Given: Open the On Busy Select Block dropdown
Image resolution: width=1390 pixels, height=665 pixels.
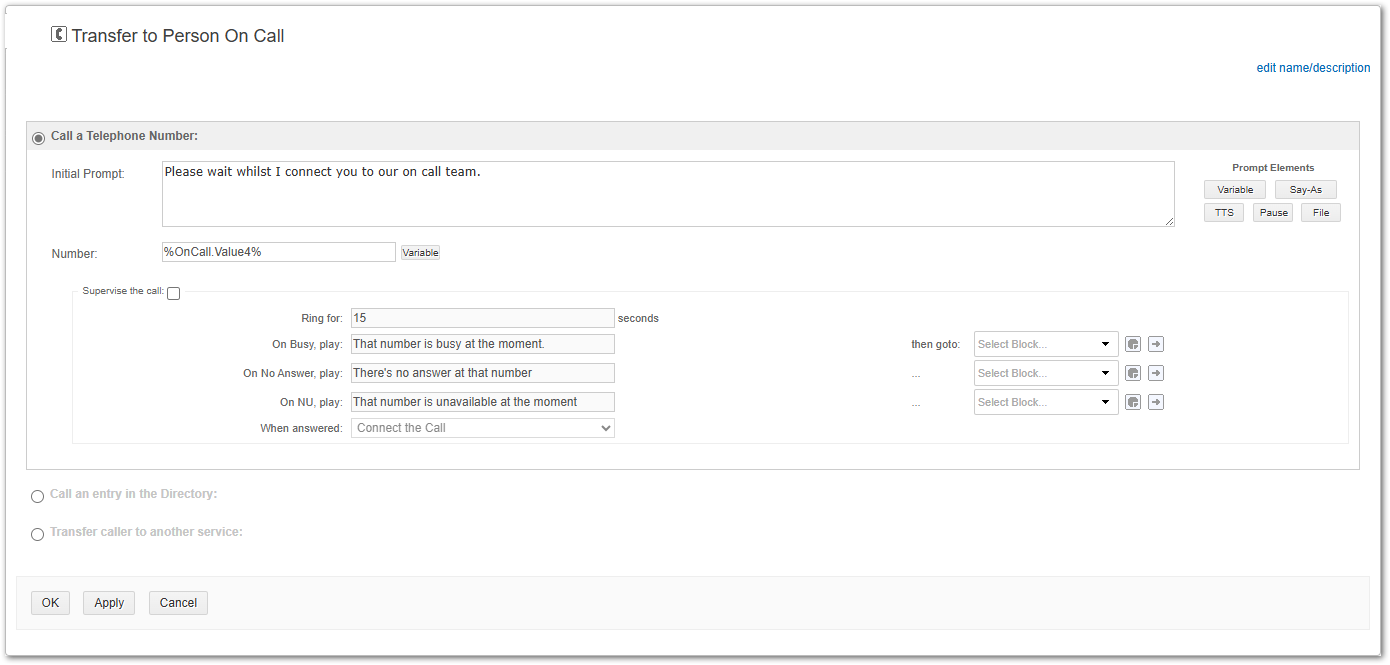Looking at the screenshot, I should click(x=1045, y=344).
